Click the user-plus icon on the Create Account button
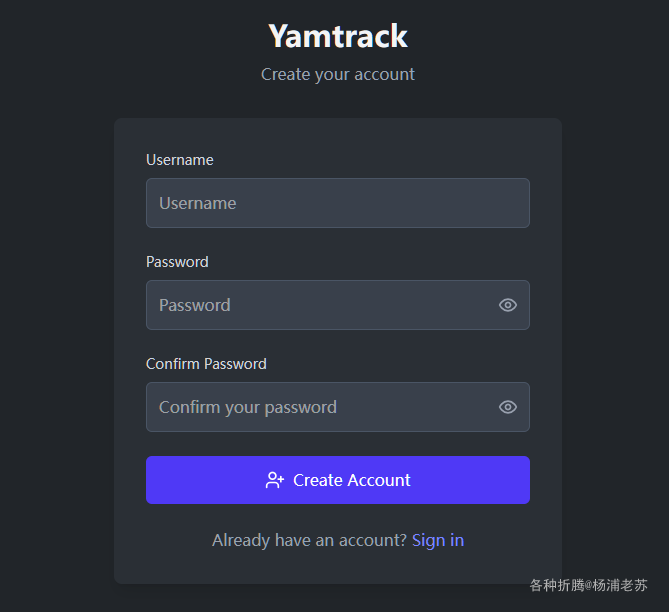The width and height of the screenshot is (669, 612). click(x=275, y=480)
